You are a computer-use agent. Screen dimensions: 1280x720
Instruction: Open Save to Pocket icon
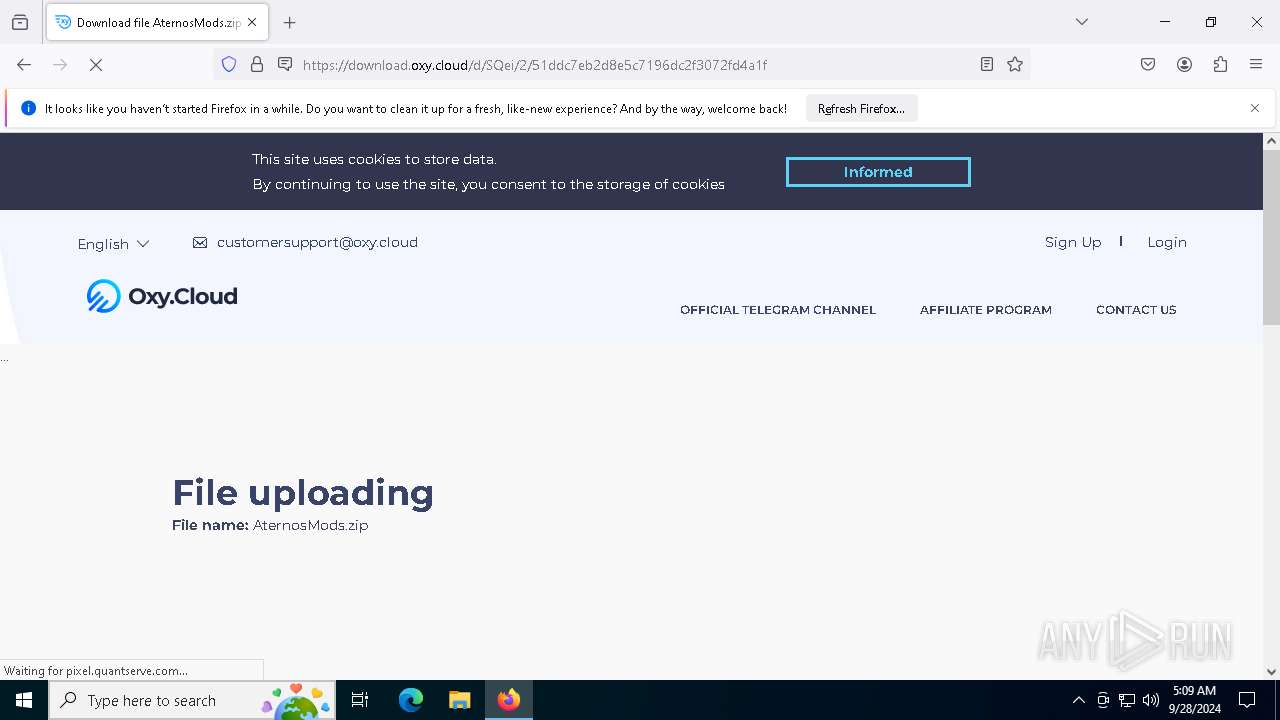click(1148, 65)
